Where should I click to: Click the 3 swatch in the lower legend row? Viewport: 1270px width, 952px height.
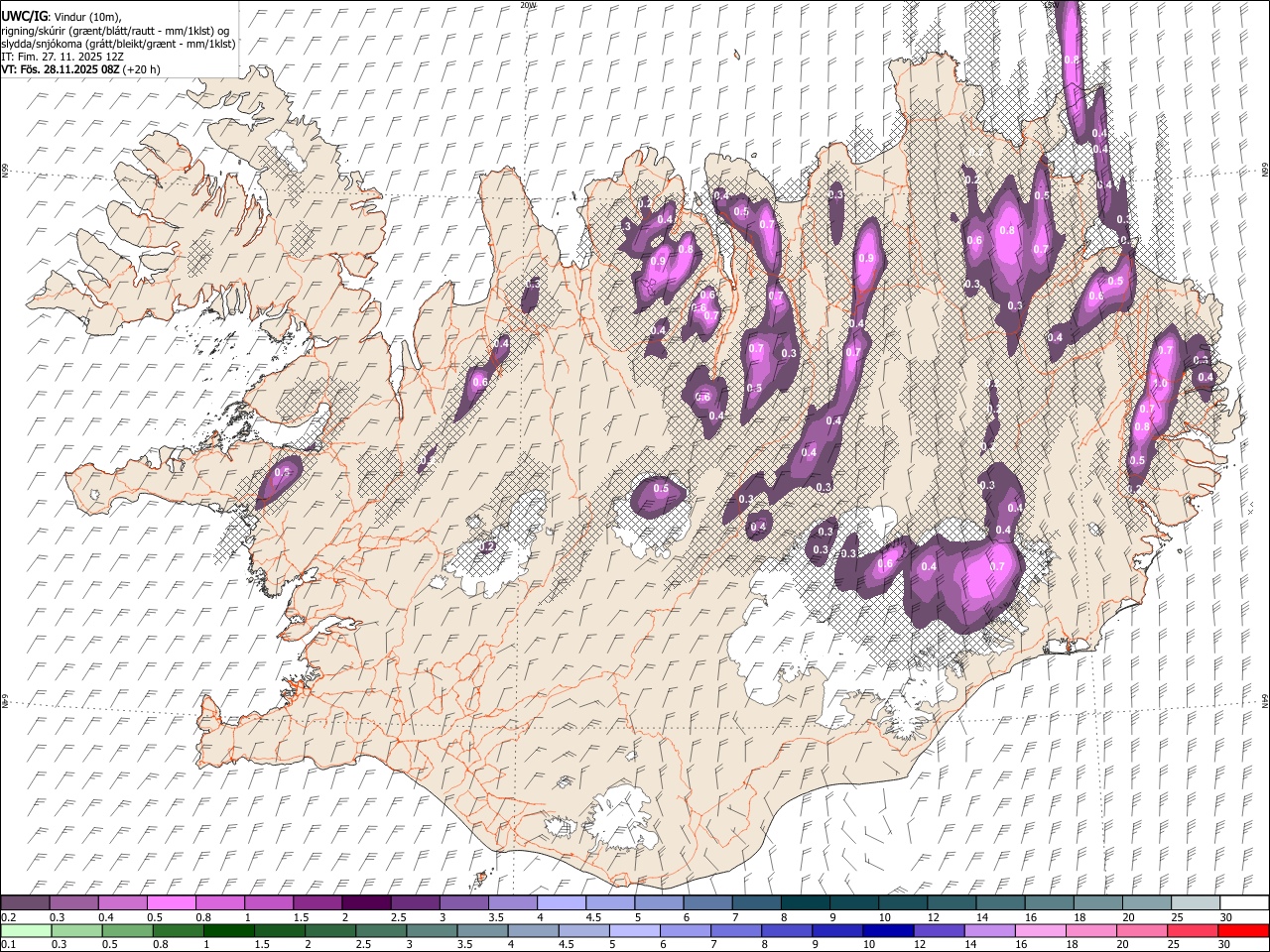tap(432, 930)
